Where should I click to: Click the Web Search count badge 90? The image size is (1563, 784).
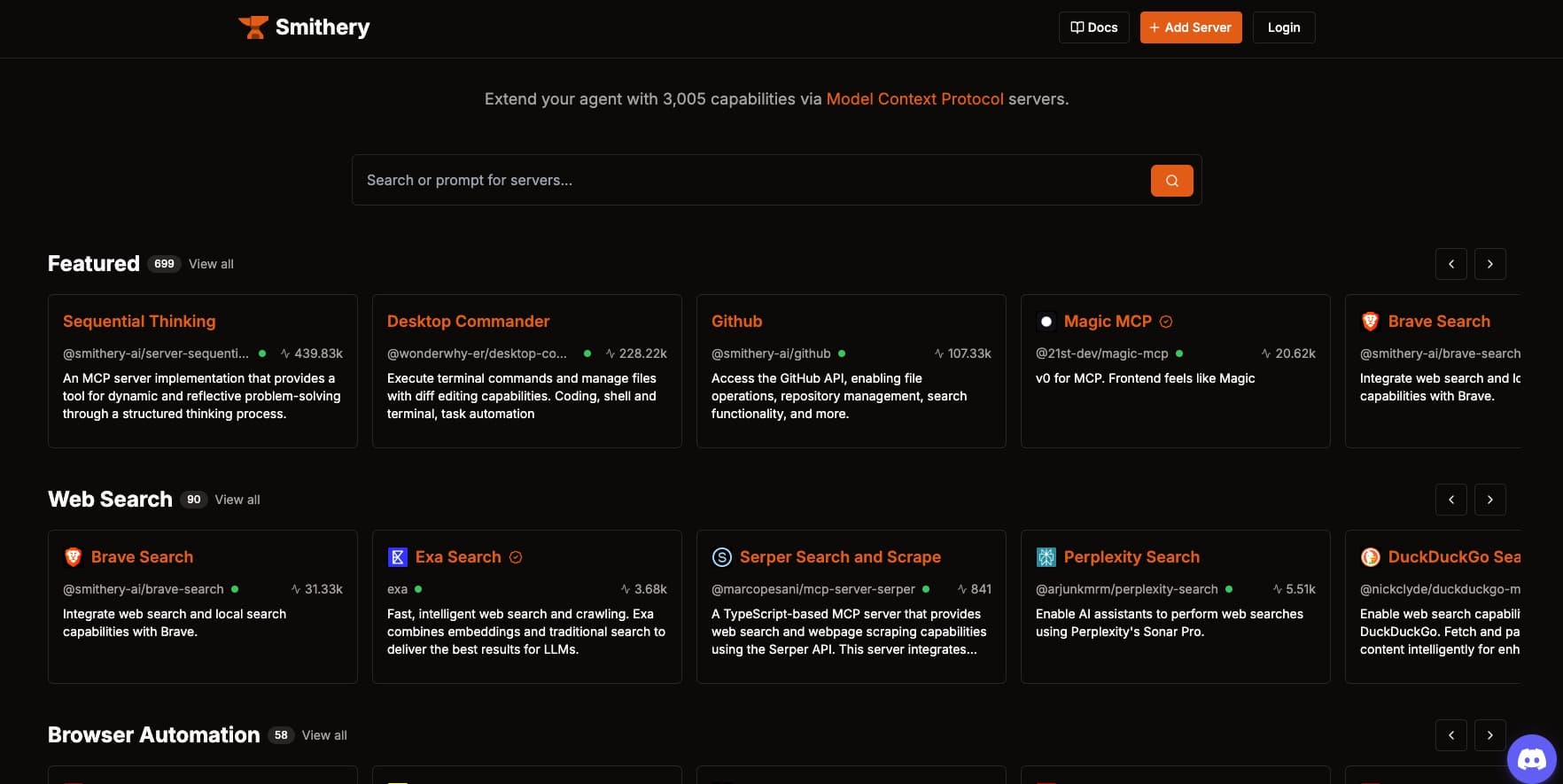click(x=194, y=500)
